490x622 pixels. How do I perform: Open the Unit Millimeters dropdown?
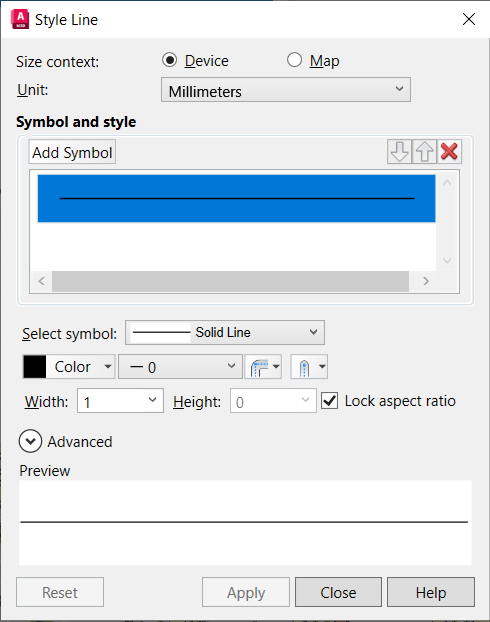pyautogui.click(x=286, y=90)
